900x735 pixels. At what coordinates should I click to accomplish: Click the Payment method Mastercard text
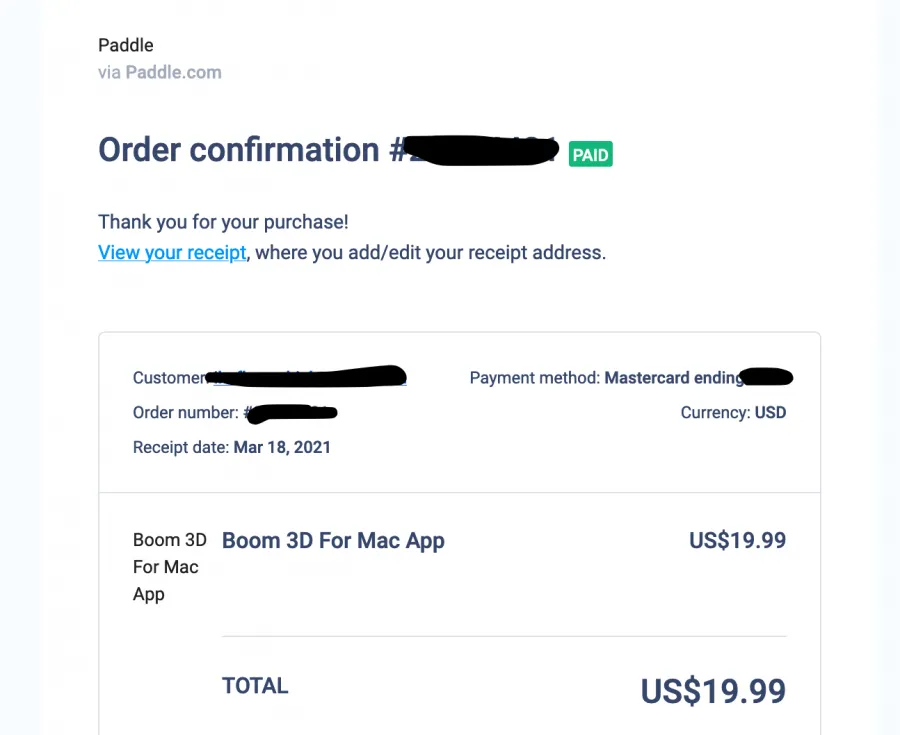(606, 378)
